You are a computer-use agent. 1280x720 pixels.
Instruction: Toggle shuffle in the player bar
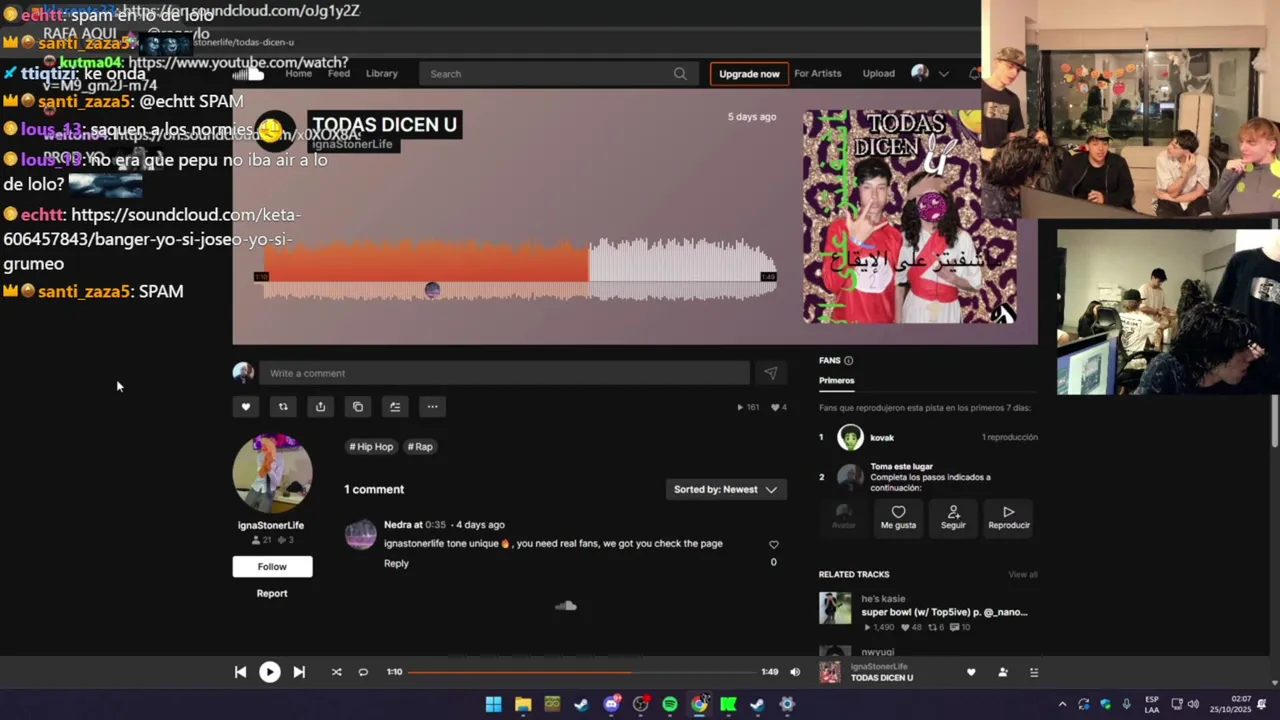(336, 672)
